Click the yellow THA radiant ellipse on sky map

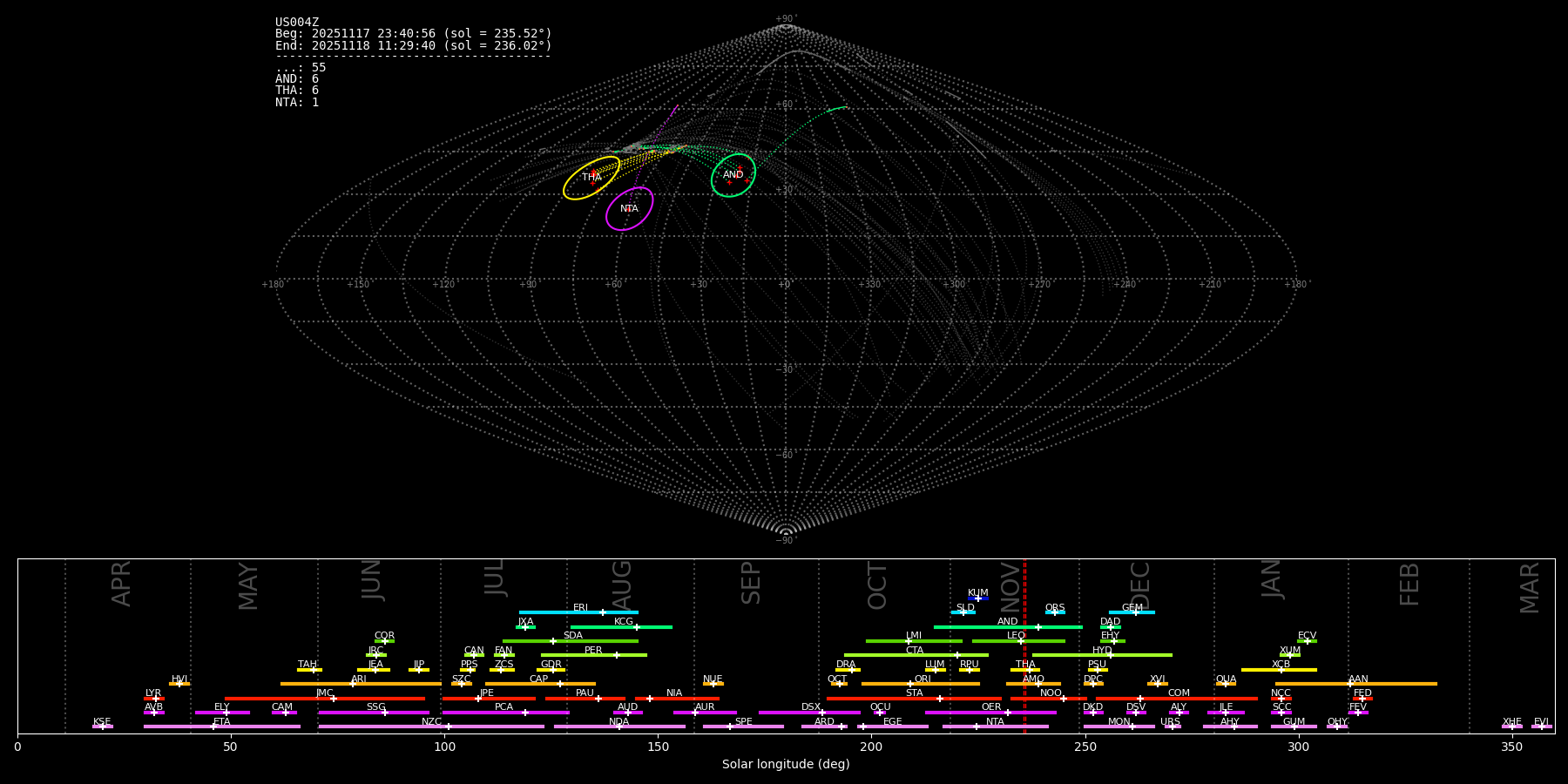pyautogui.click(x=591, y=178)
